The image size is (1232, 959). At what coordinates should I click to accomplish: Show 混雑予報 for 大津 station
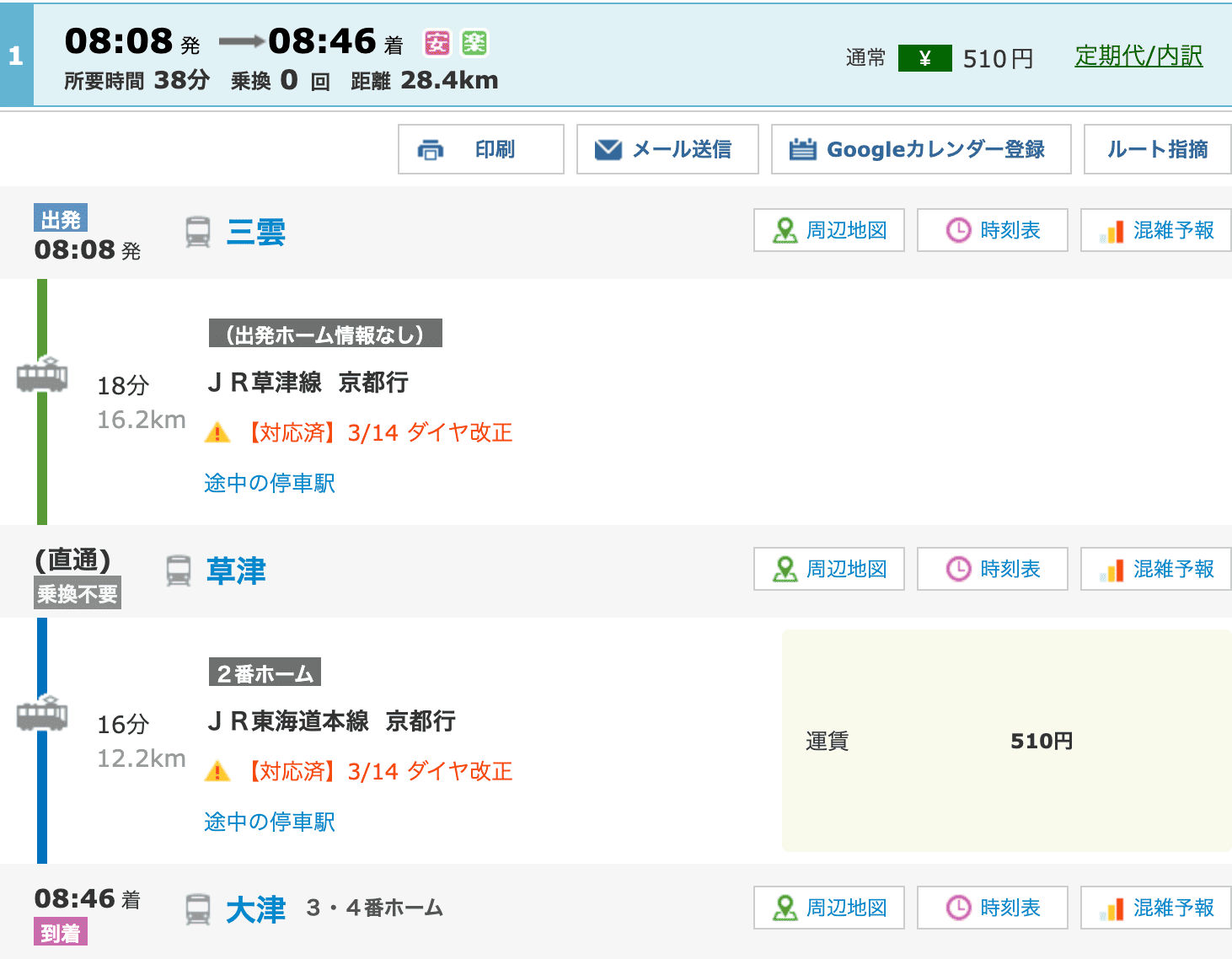pos(1156,908)
